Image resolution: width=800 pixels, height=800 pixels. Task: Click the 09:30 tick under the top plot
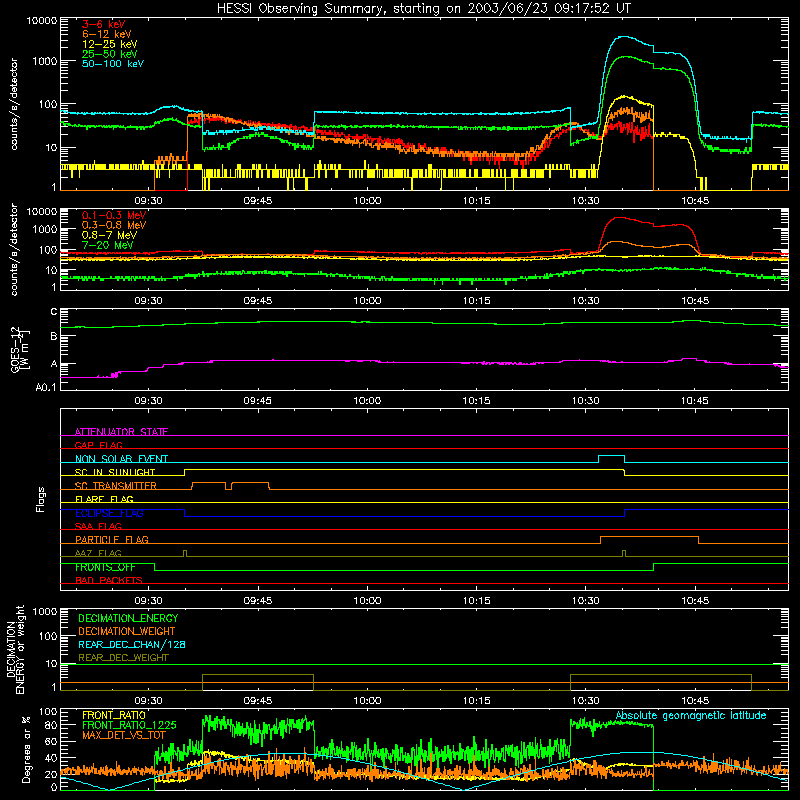click(148, 201)
